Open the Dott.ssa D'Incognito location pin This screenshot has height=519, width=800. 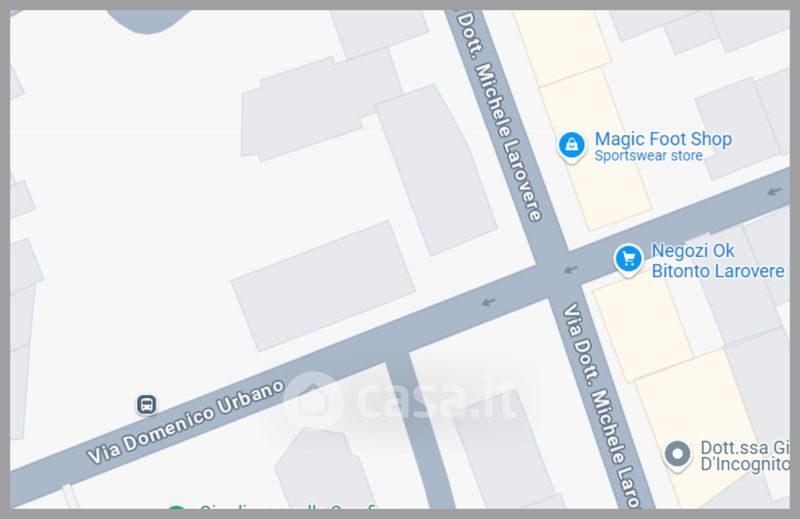(677, 455)
